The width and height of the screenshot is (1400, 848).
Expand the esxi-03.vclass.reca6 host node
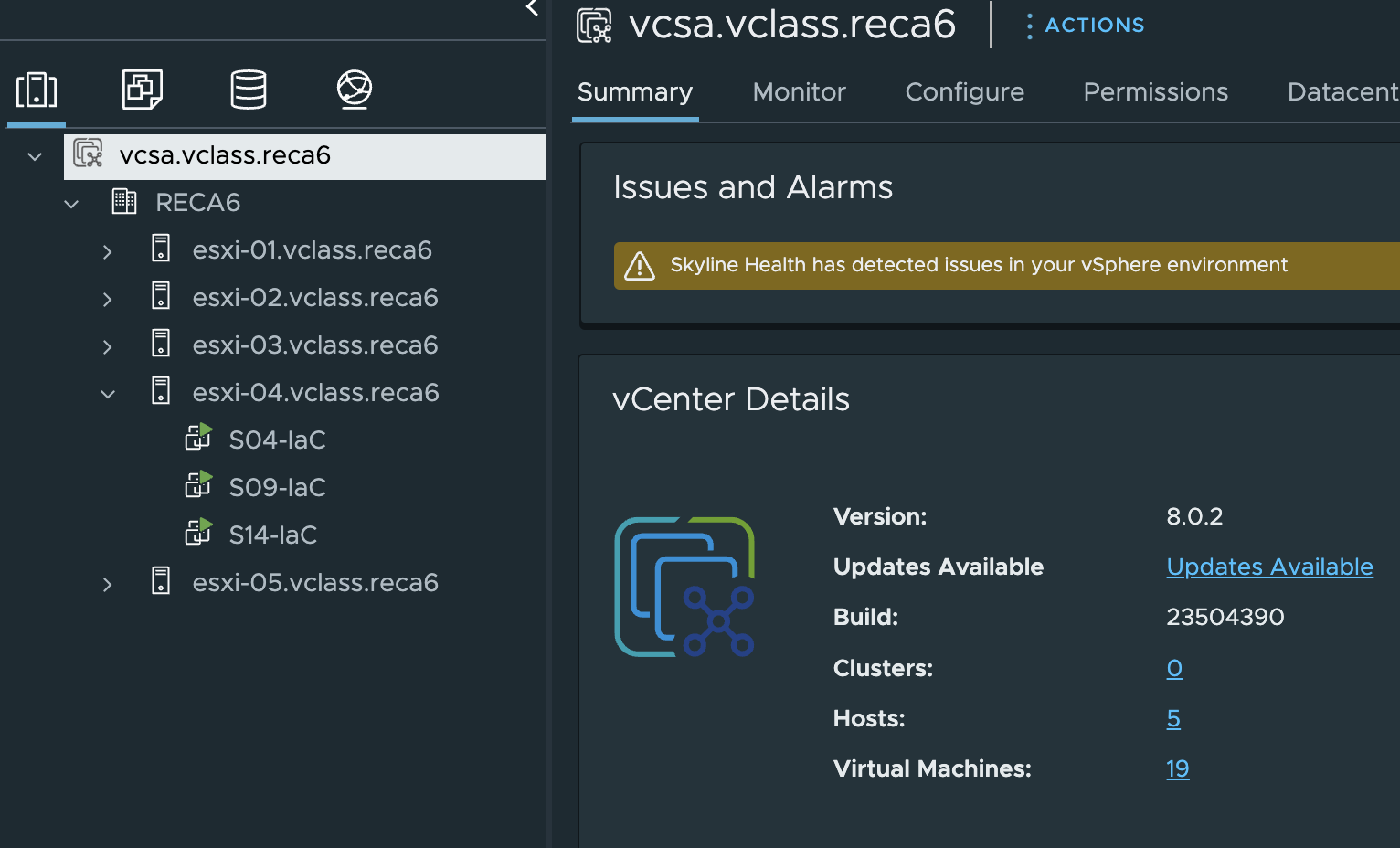[108, 346]
